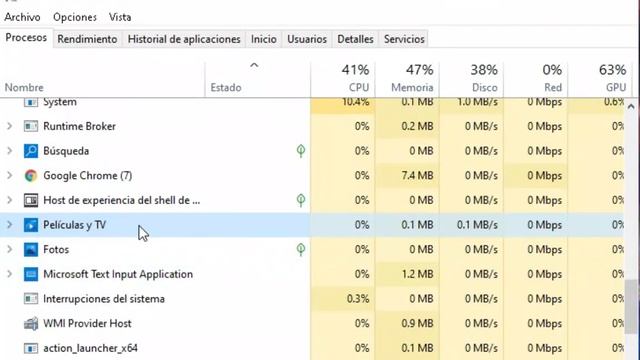Select the Runtime Broker row name
The width and height of the screenshot is (640, 360).
point(80,126)
